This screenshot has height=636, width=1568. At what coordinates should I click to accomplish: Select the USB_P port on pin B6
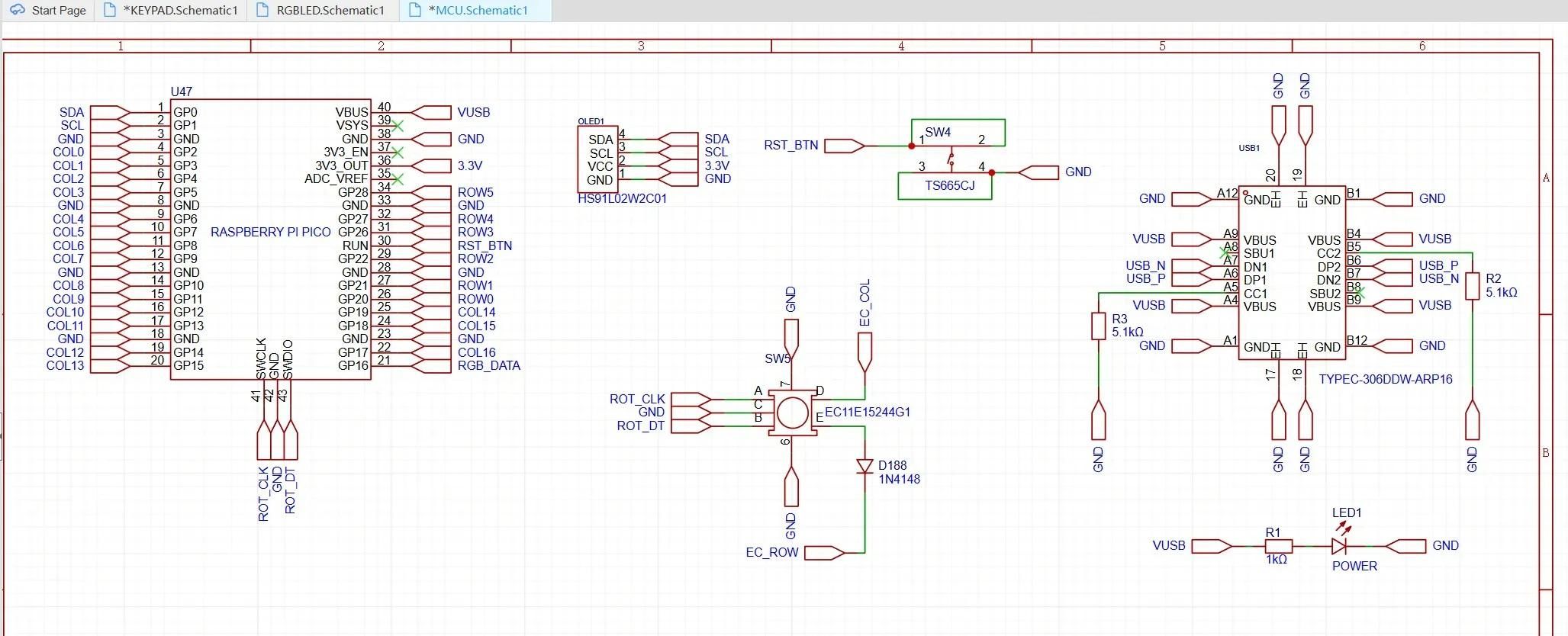click(1393, 265)
